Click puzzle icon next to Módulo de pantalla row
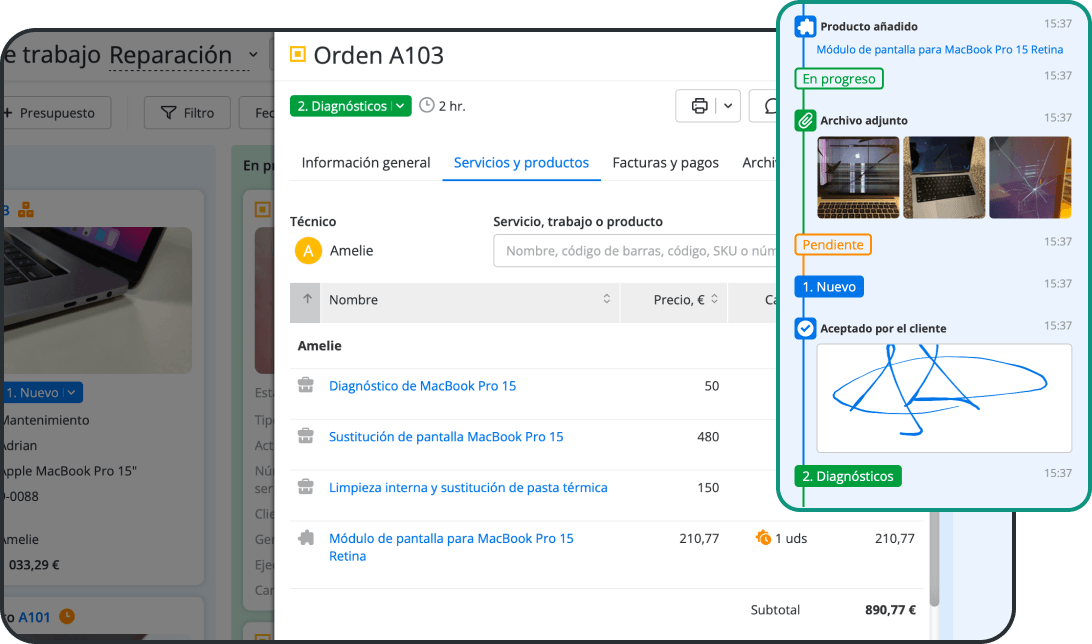1092x644 pixels. click(x=306, y=537)
